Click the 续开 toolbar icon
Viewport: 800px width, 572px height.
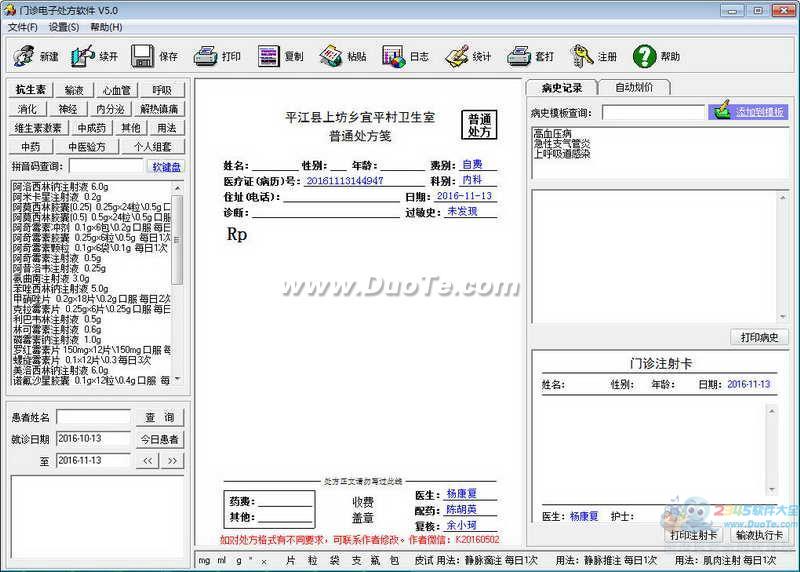pos(83,56)
